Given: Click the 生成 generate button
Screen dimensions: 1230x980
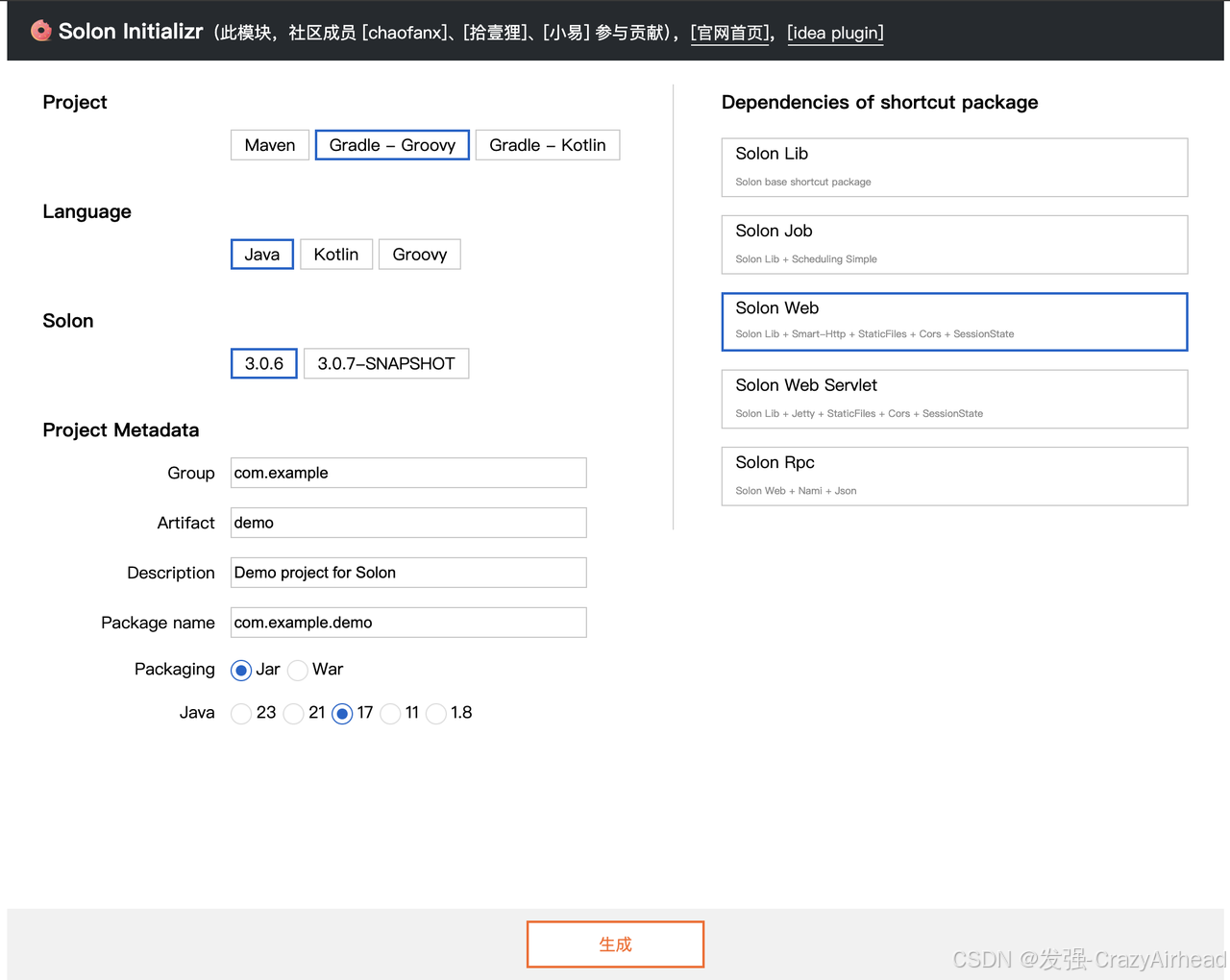Looking at the screenshot, I should [615, 944].
